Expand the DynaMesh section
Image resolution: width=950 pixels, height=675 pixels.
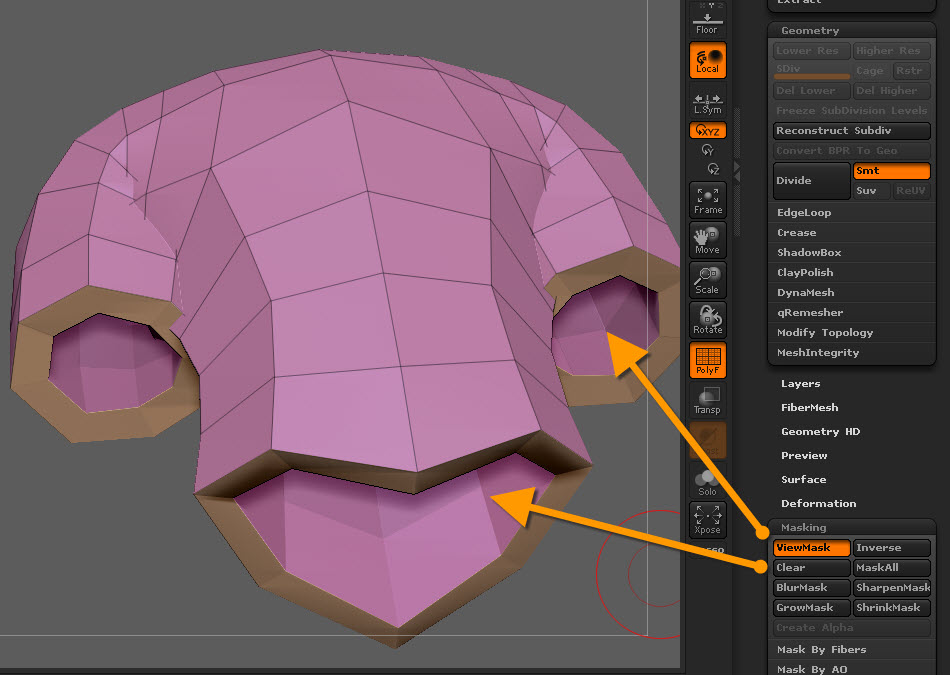(805, 293)
